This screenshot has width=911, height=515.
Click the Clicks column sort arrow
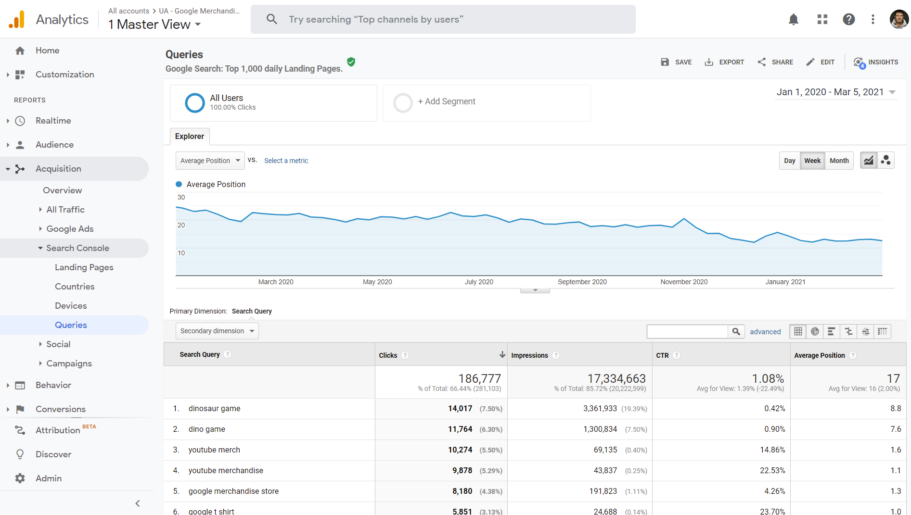(502, 355)
